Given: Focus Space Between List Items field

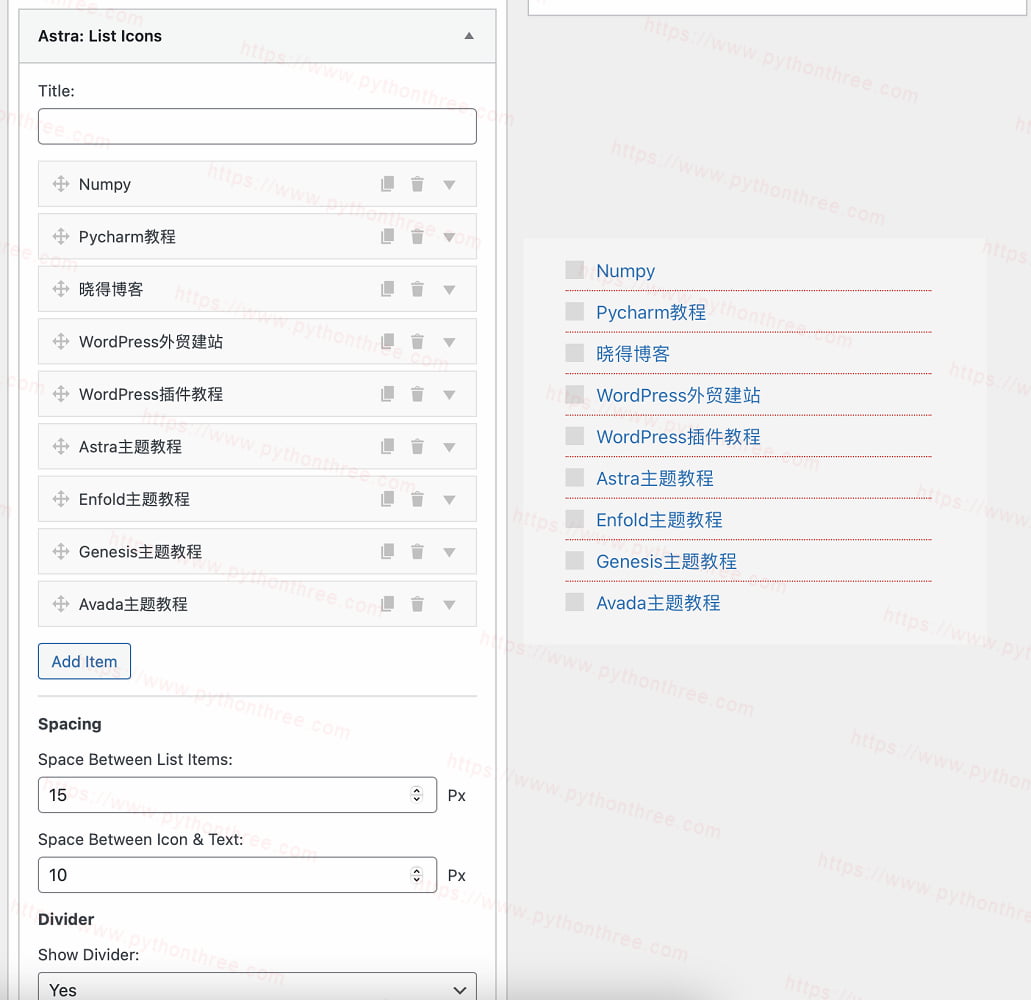Looking at the screenshot, I should (237, 795).
